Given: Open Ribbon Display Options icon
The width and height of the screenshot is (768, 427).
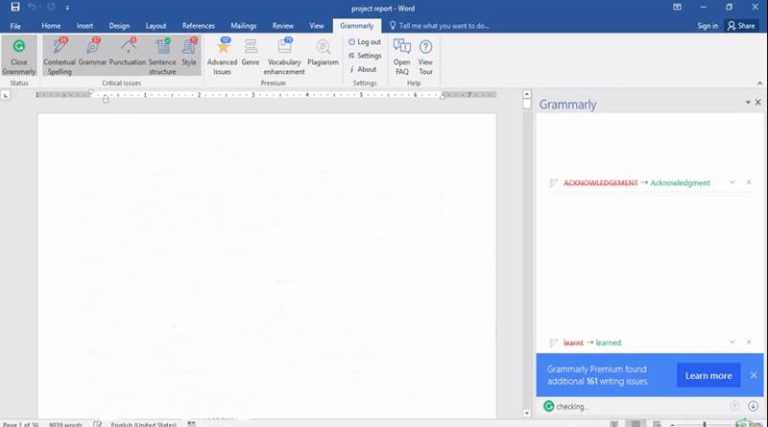Looking at the screenshot, I should click(677, 7).
